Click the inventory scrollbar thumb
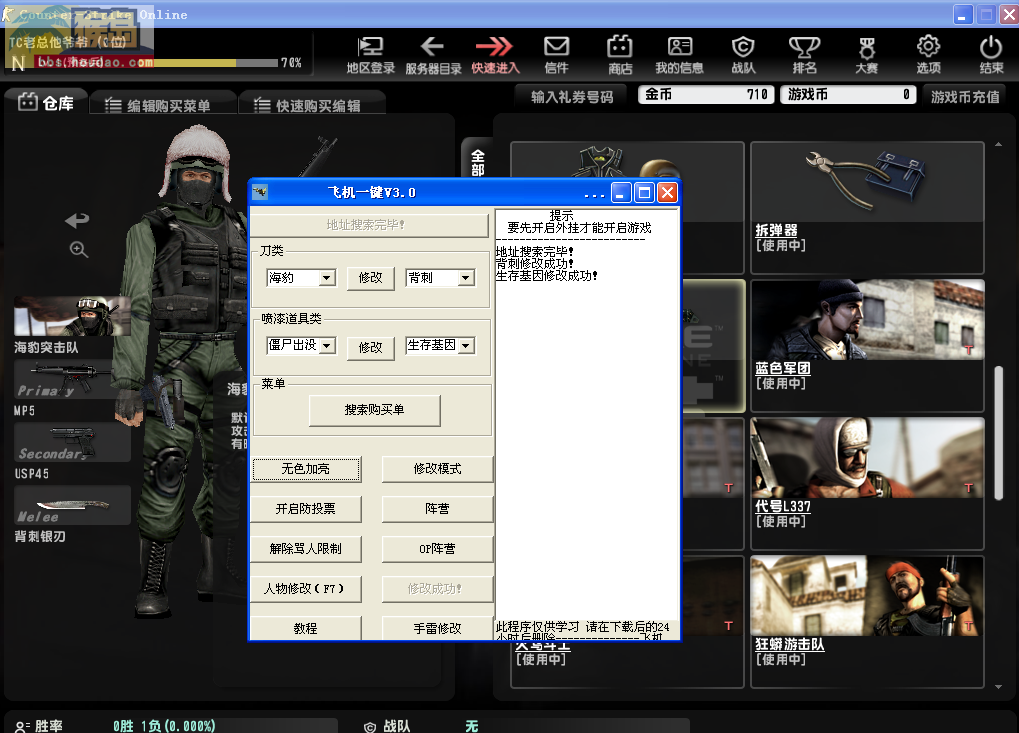 tap(999, 433)
